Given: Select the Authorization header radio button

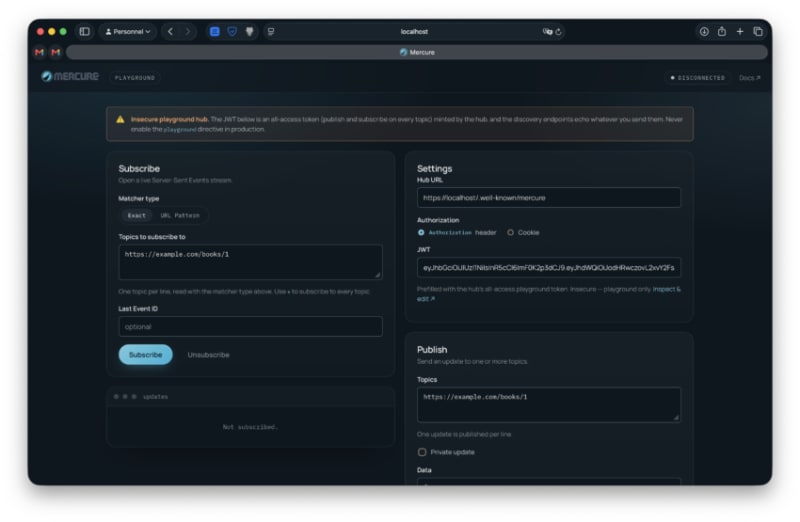Looking at the screenshot, I should click(421, 233).
